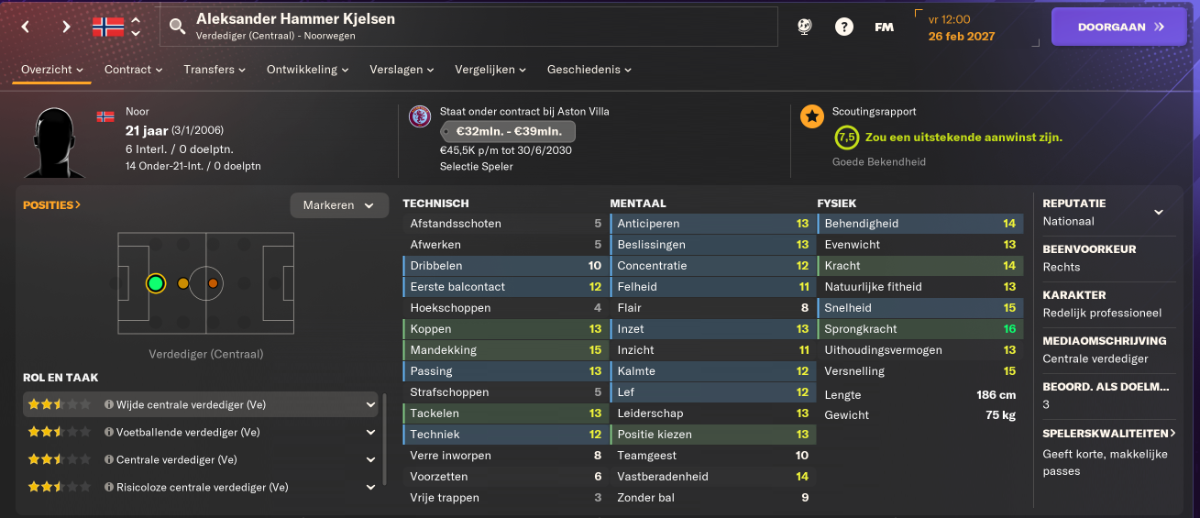Select the green central defender position dot
The height and width of the screenshot is (518, 1200).
[155, 284]
